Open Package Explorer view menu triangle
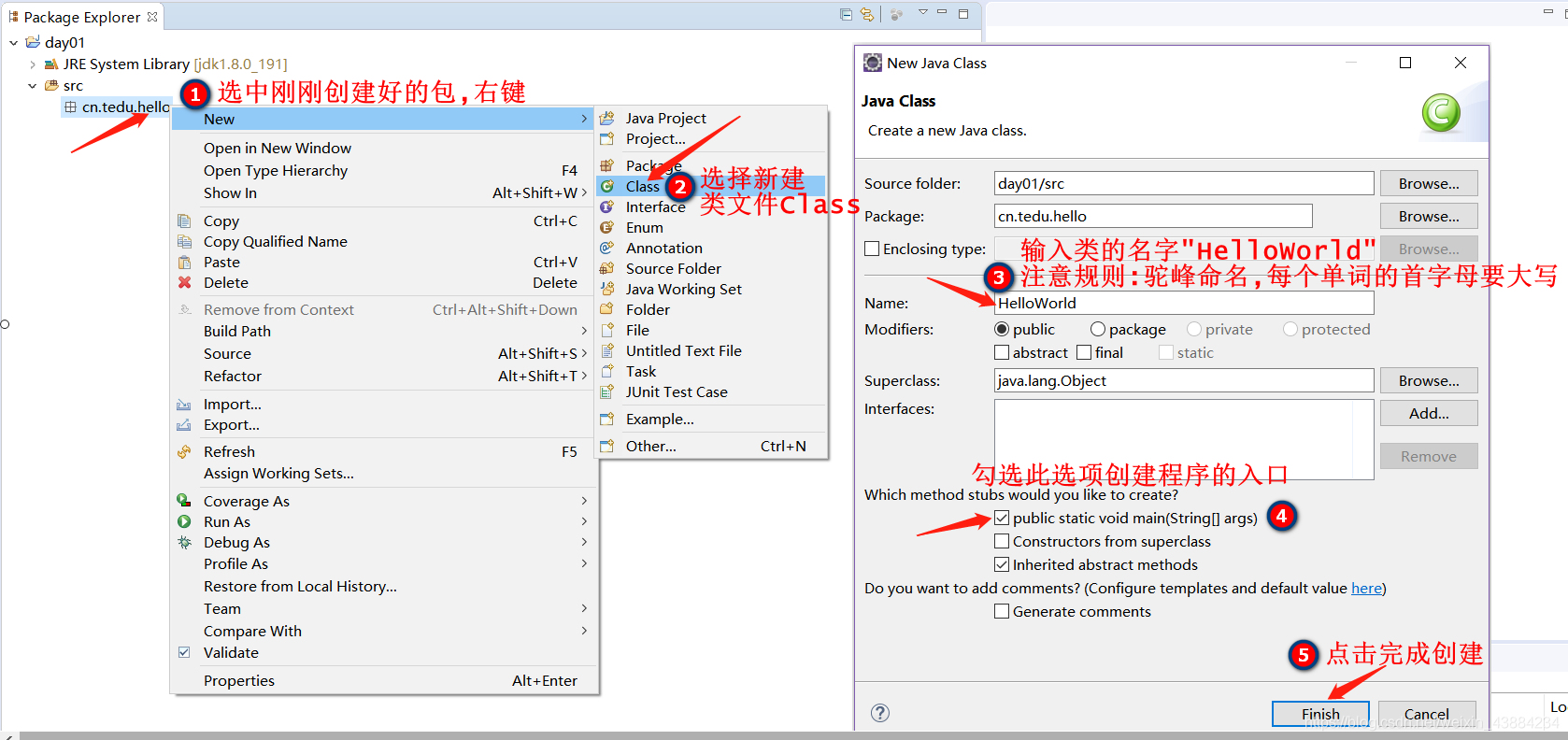The height and width of the screenshot is (740, 1568). click(x=922, y=13)
